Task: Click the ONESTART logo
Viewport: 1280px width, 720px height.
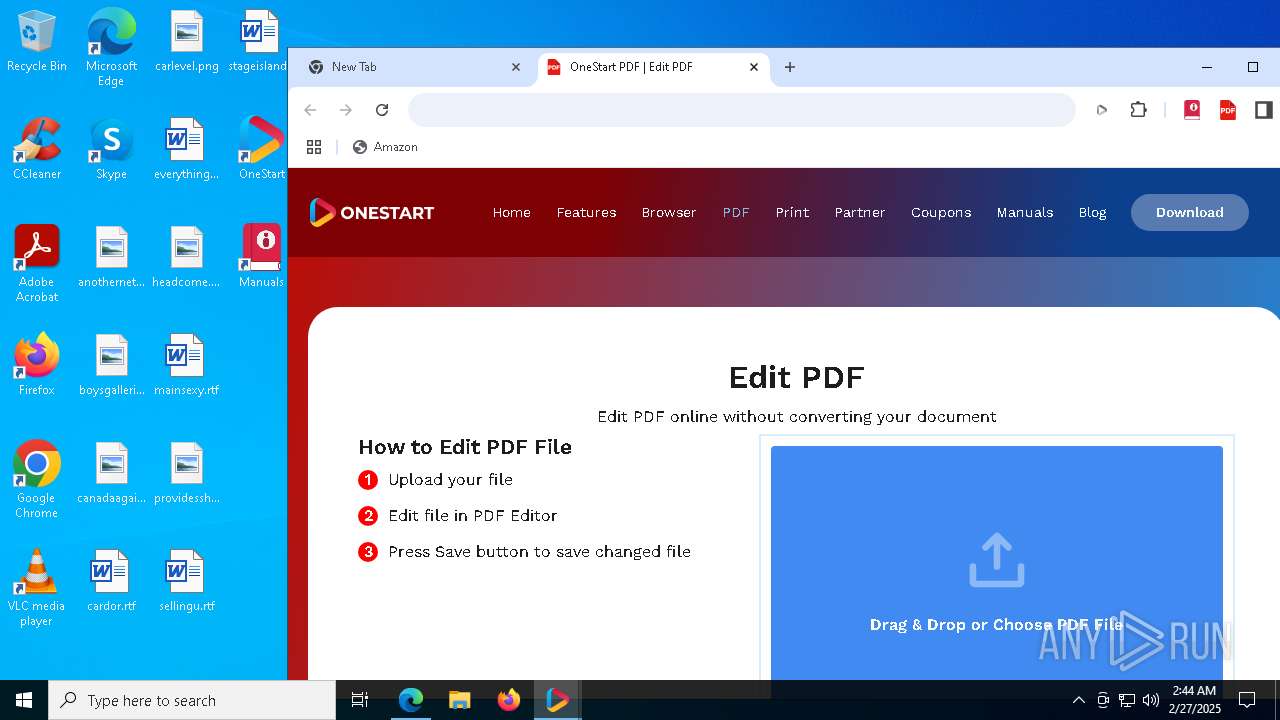Action: pos(371,212)
